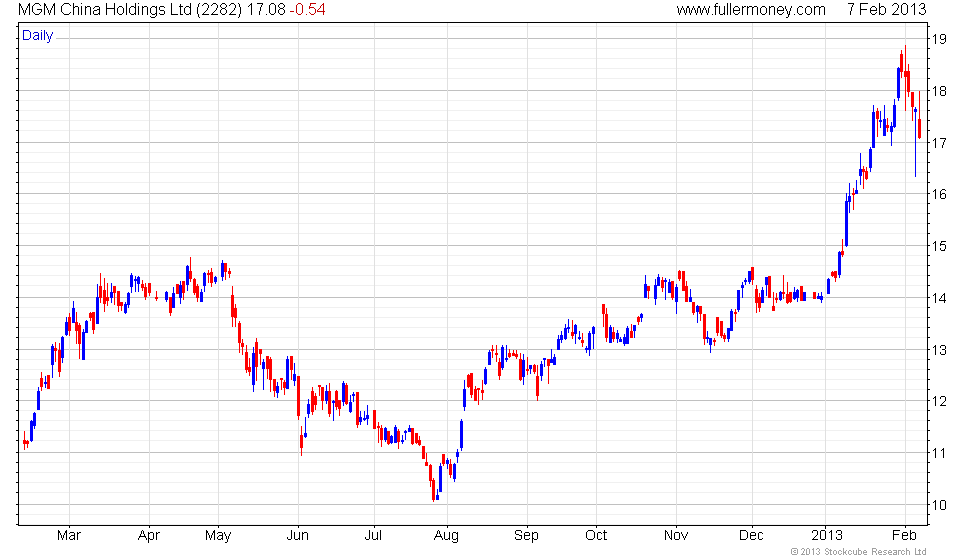Click the late-July candlestick low near 10
The width and height of the screenshot is (980, 560).
coord(433,489)
